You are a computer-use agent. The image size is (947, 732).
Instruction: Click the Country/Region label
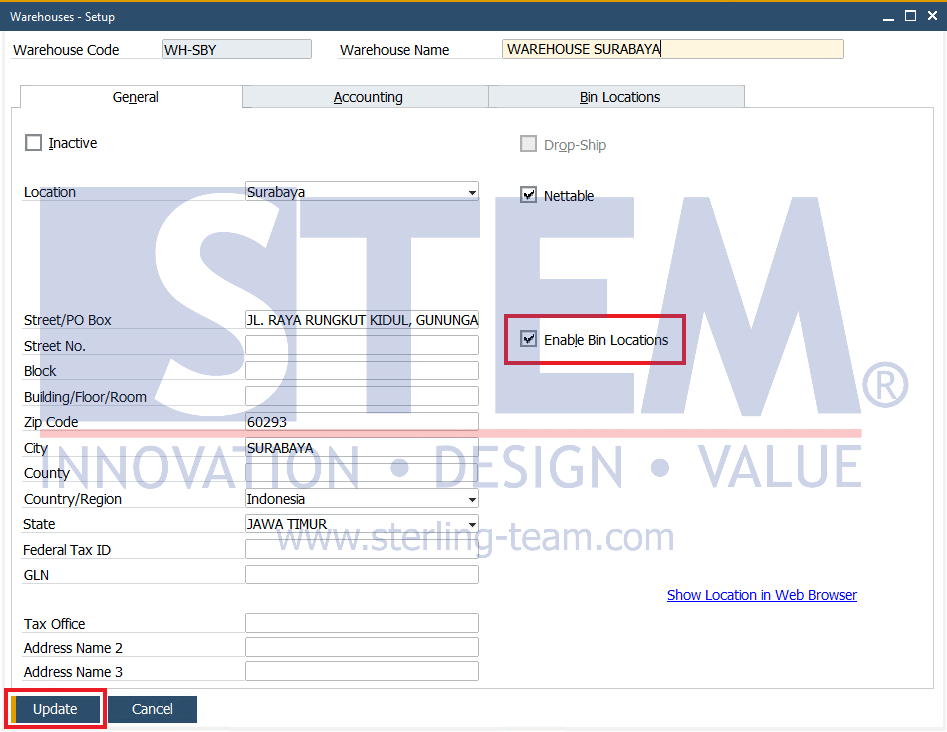pos(72,499)
